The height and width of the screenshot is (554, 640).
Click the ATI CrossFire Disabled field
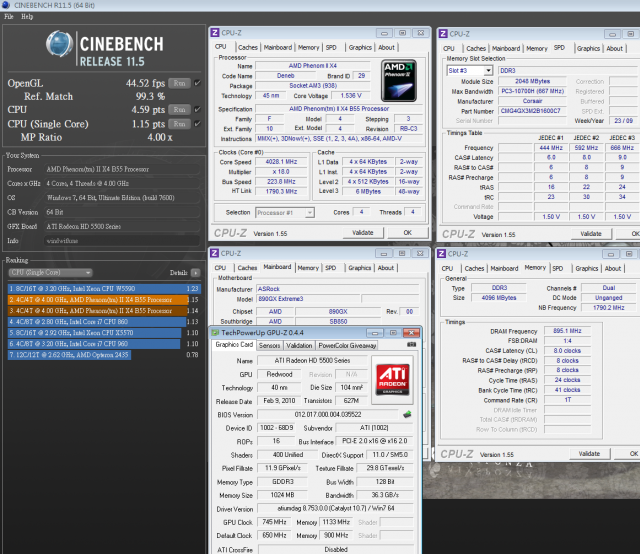336,550
